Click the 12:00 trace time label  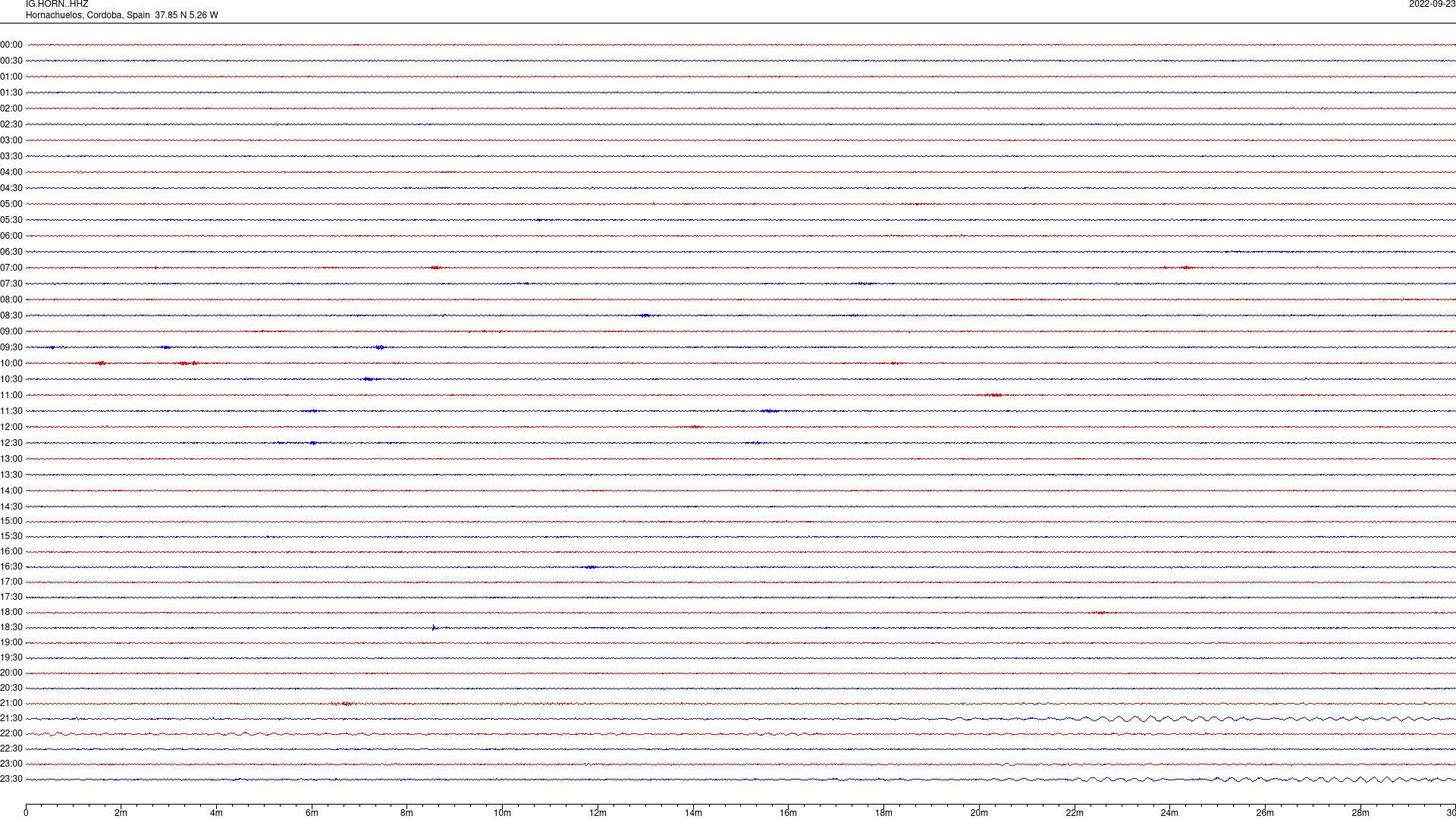(x=11, y=427)
